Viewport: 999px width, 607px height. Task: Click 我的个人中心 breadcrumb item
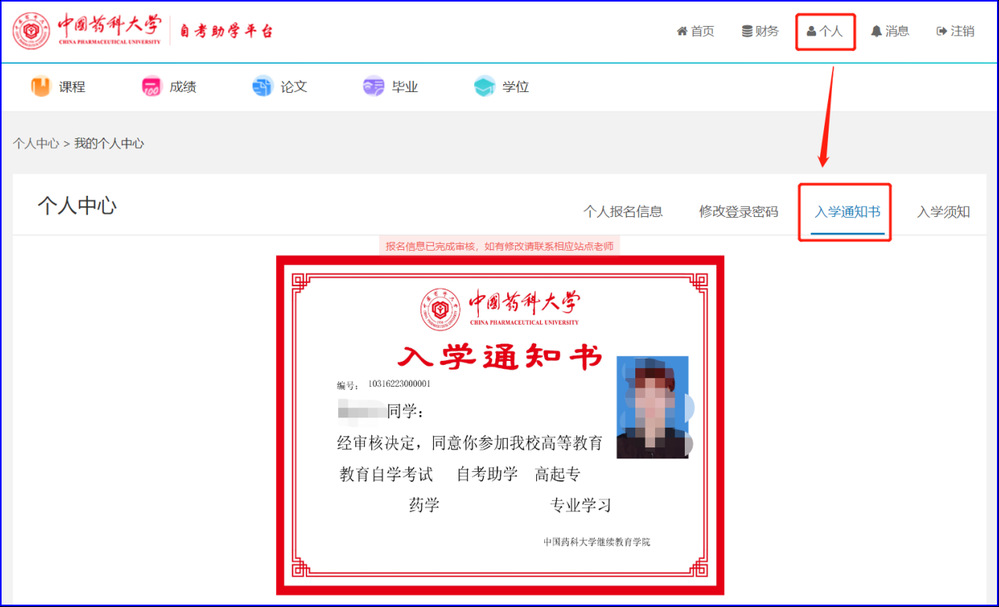[109, 144]
